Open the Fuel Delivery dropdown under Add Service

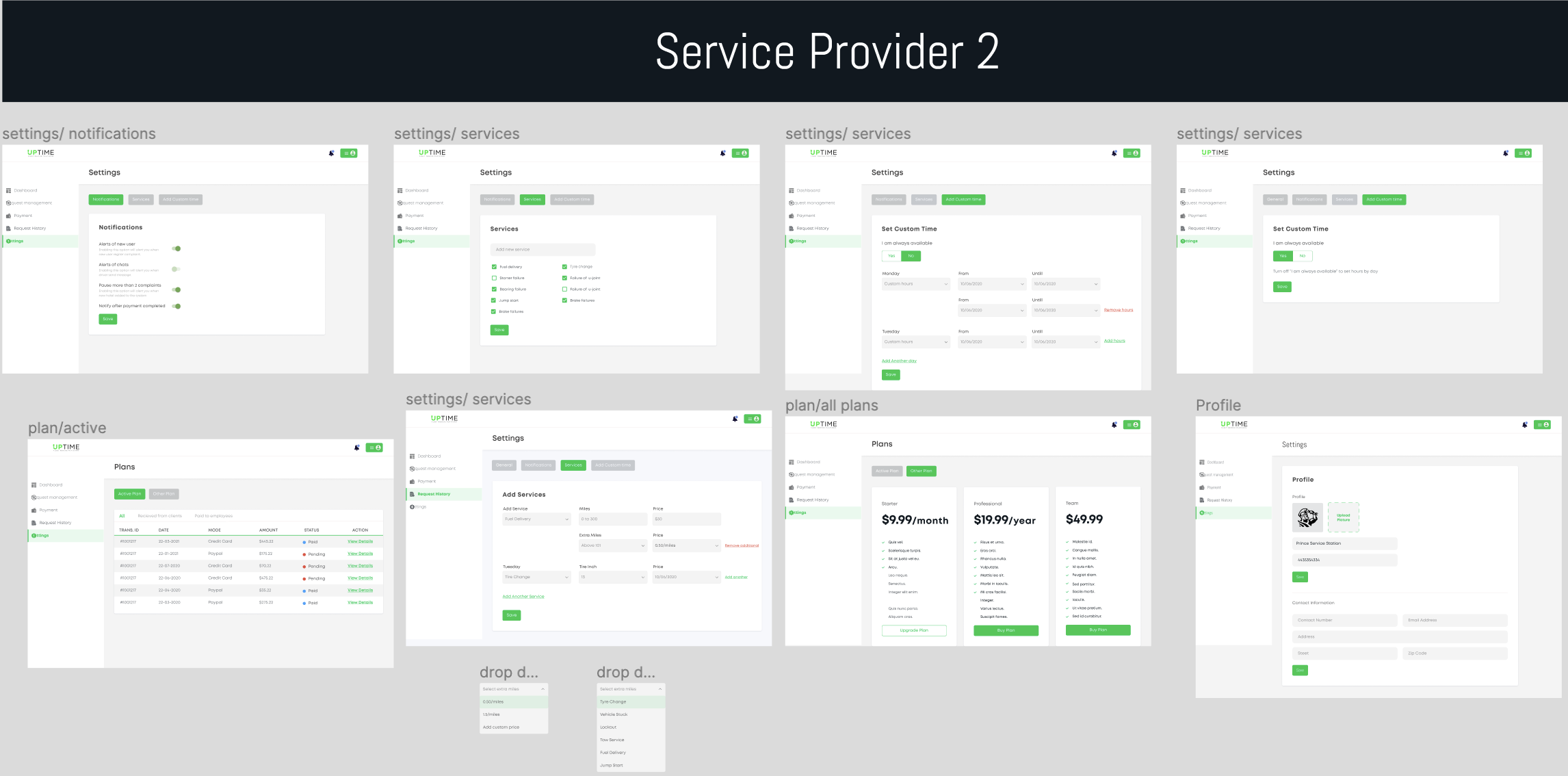[536, 519]
